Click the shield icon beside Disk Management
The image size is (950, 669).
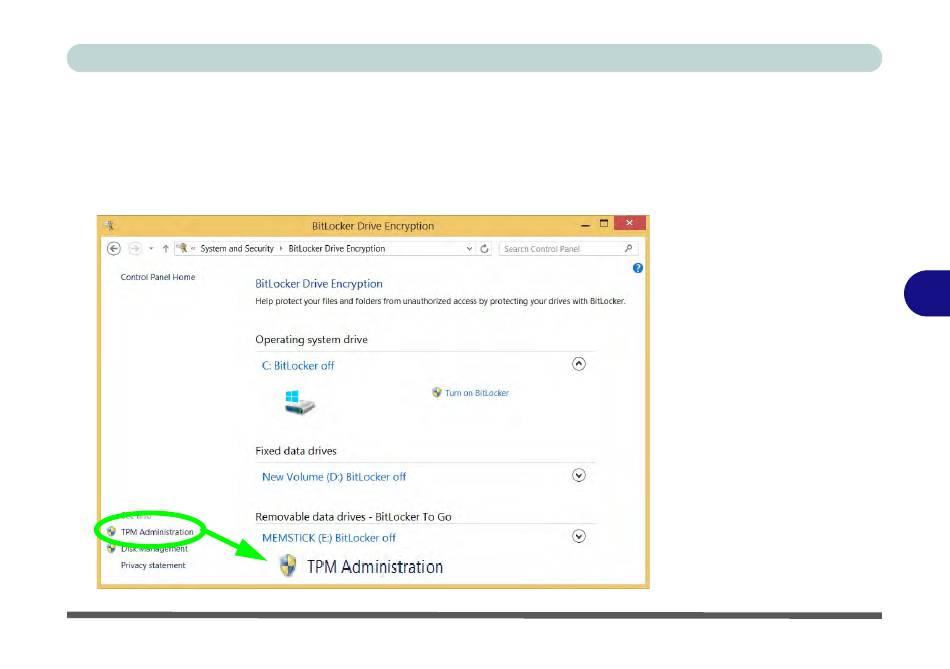[x=111, y=548]
